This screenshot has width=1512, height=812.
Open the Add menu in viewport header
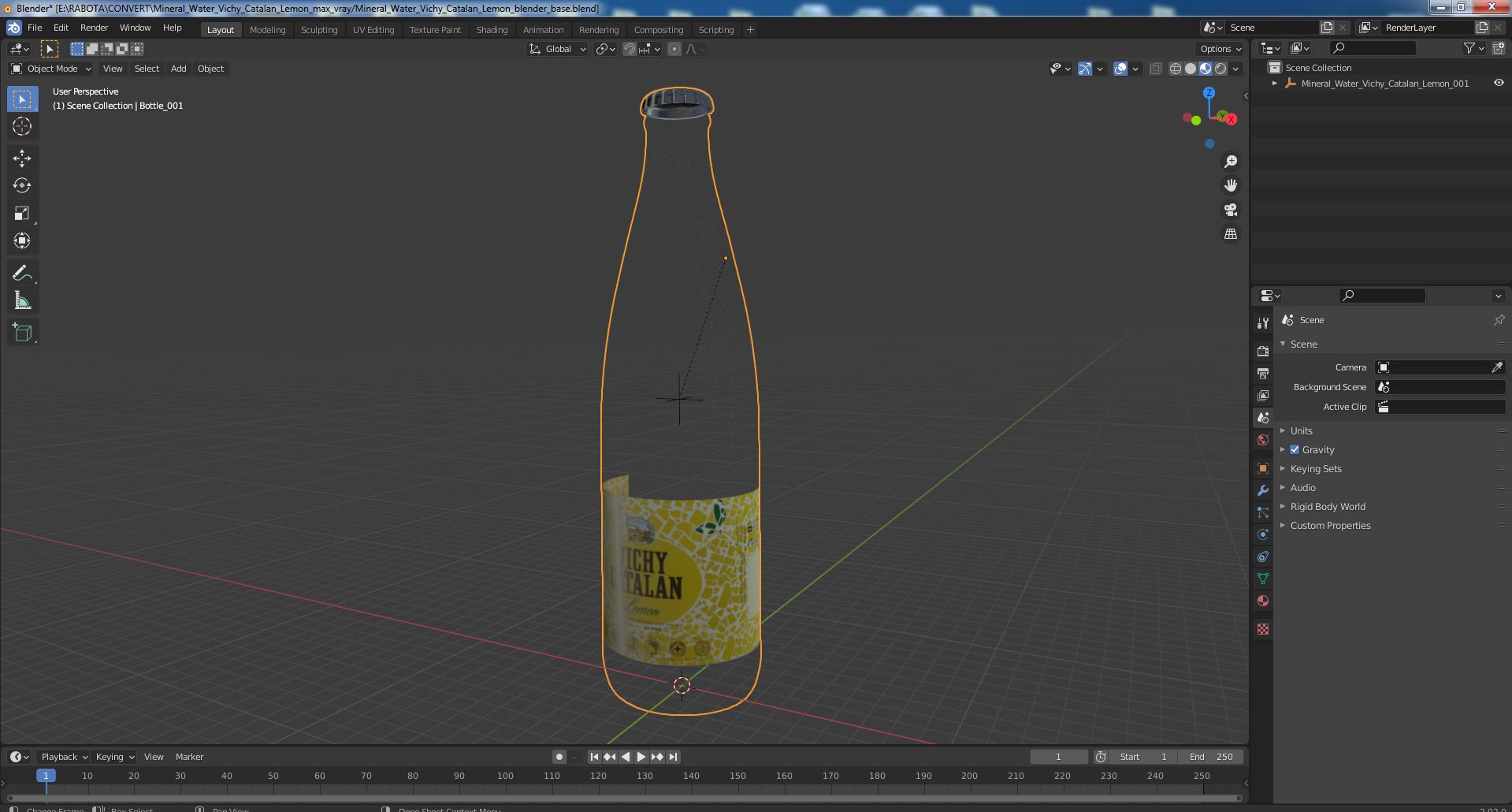pos(179,69)
